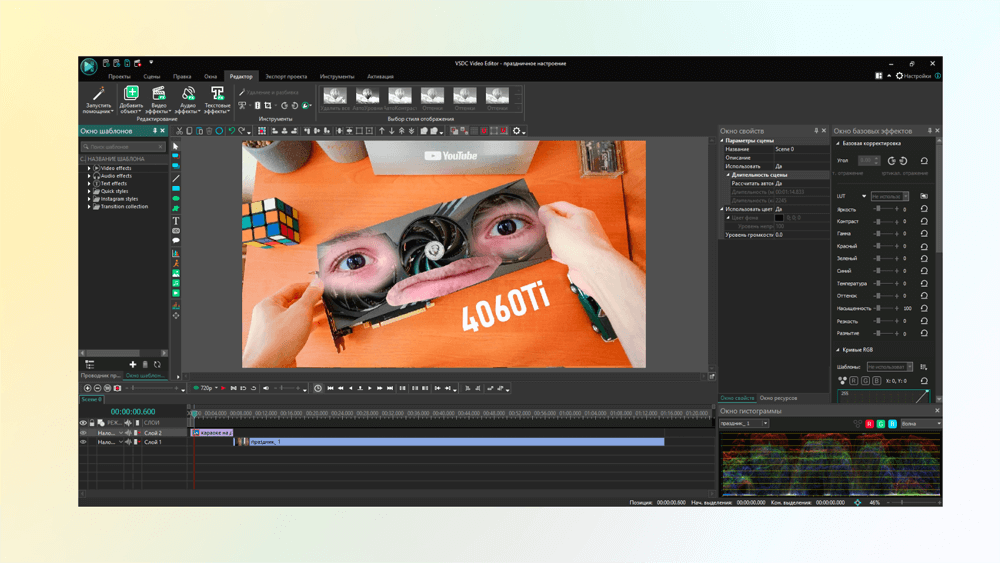Click the red record snapshot icon on timeline toolbar
Image resolution: width=1000 pixels, height=563 pixels.
[x=117, y=388]
